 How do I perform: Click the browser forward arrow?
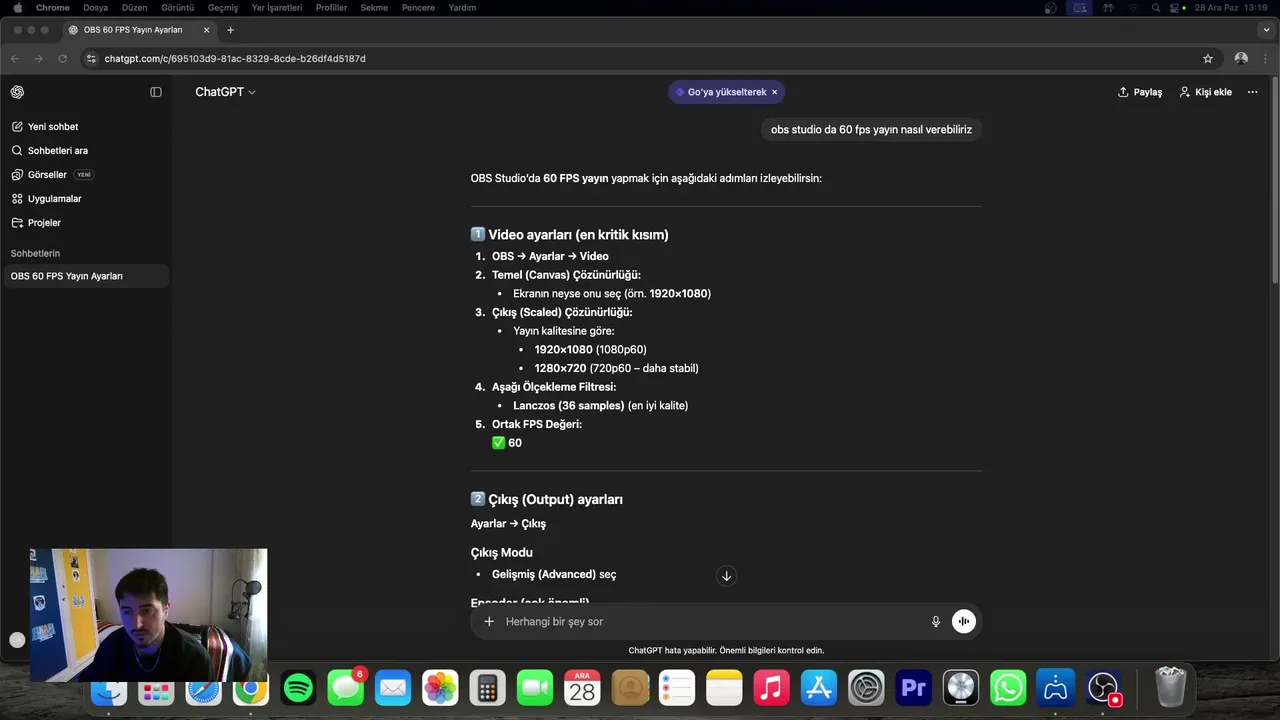click(39, 59)
